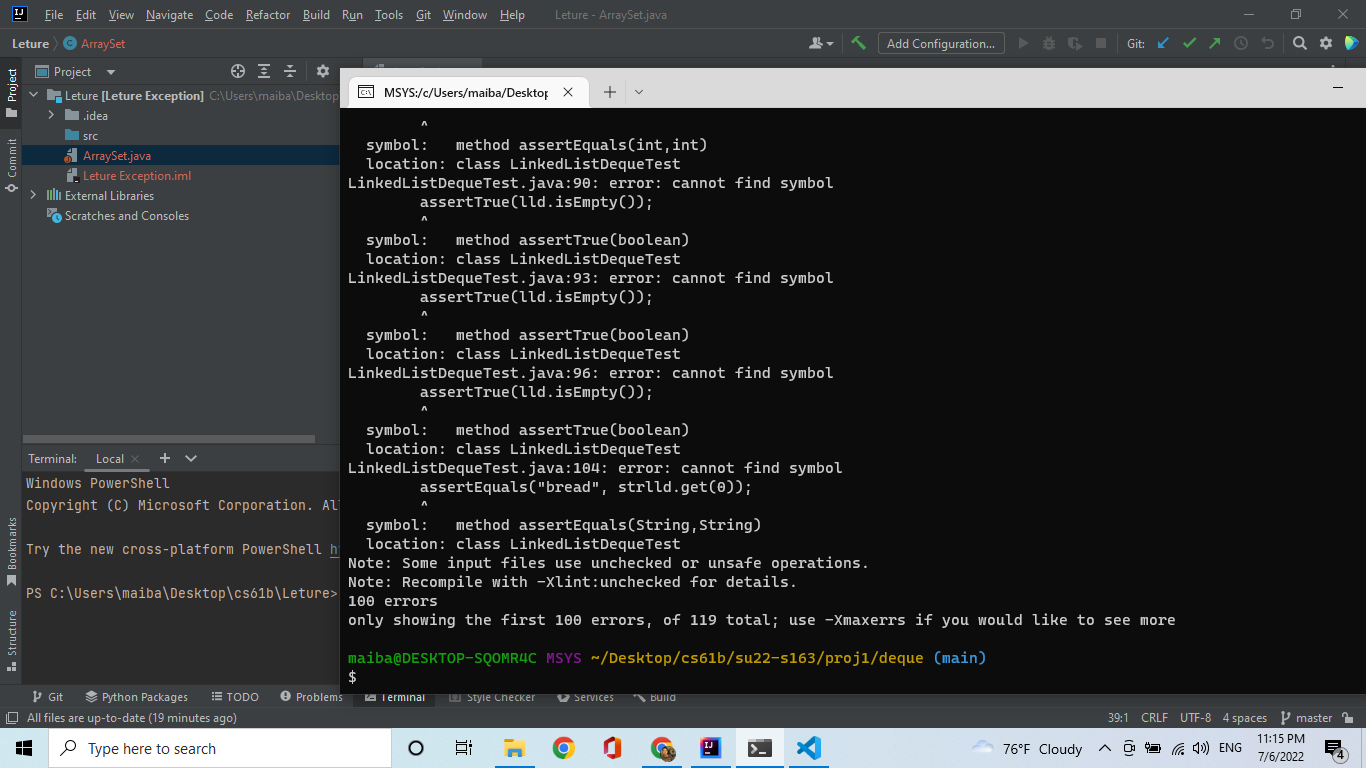This screenshot has height=768, width=1366.
Task: Click Expand All icon in Project panel
Action: [x=264, y=71]
